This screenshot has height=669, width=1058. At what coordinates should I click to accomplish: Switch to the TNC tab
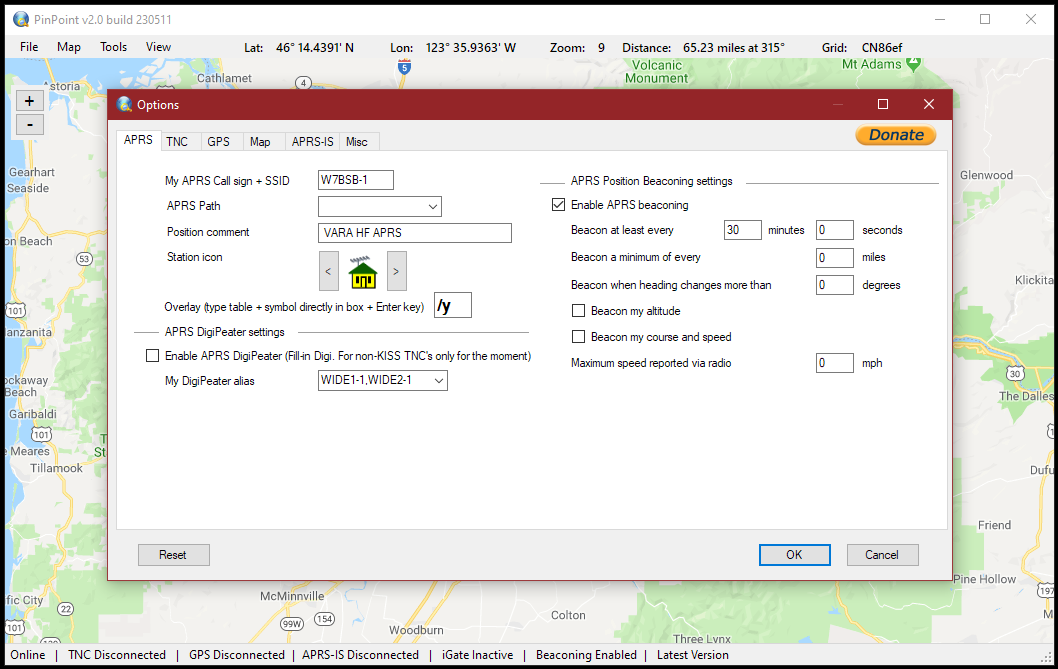click(x=180, y=141)
